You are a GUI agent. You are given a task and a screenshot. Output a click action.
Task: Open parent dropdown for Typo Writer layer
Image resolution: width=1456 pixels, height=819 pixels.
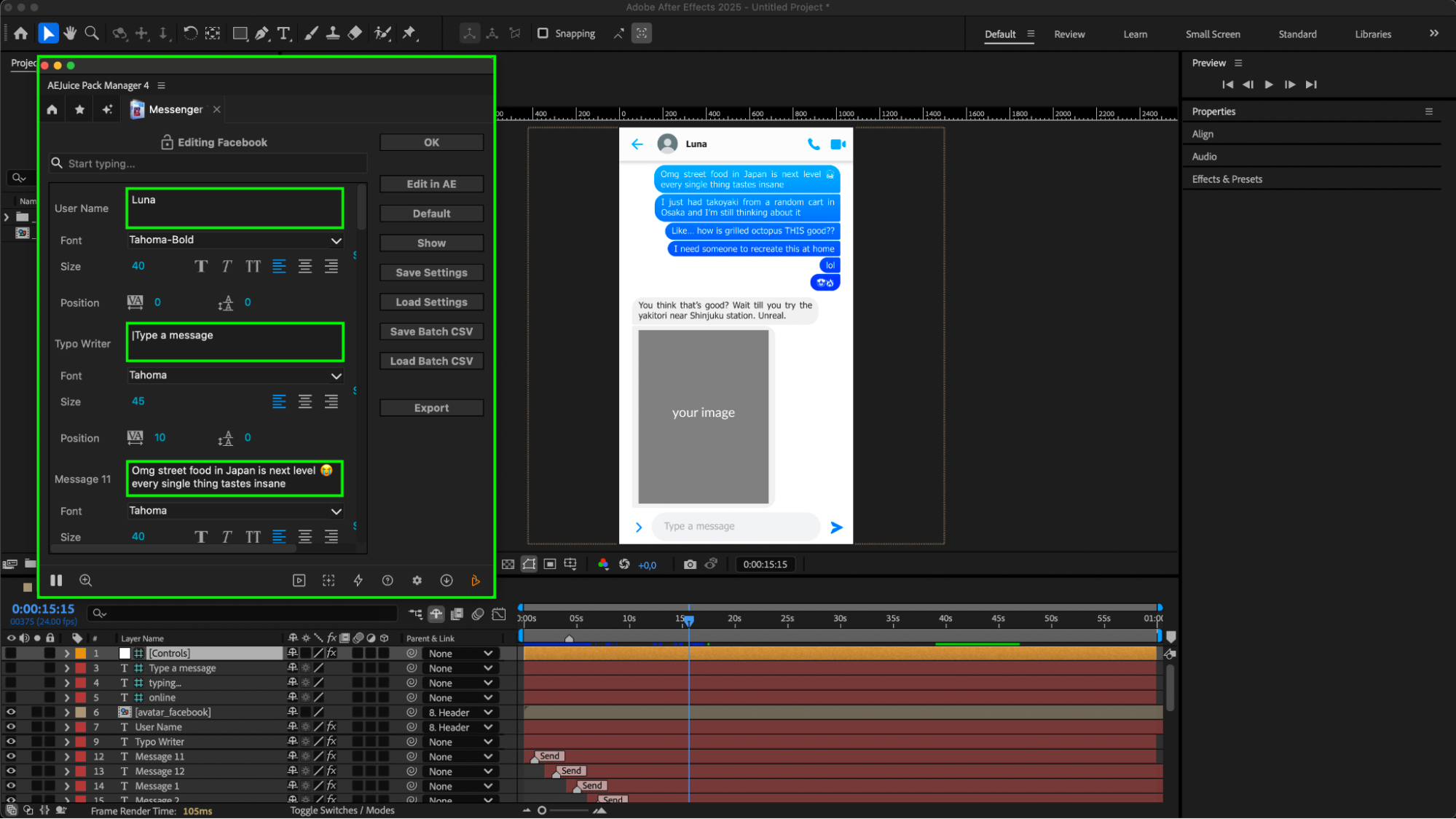point(460,742)
